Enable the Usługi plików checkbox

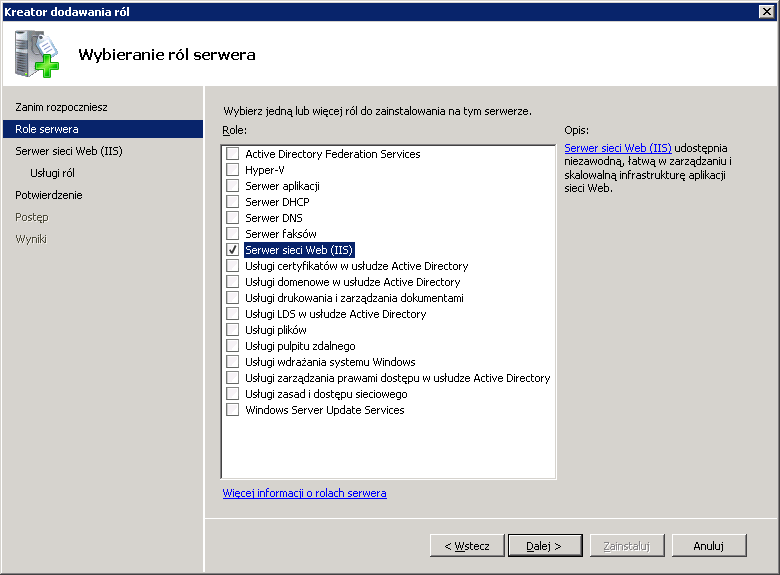[232, 330]
